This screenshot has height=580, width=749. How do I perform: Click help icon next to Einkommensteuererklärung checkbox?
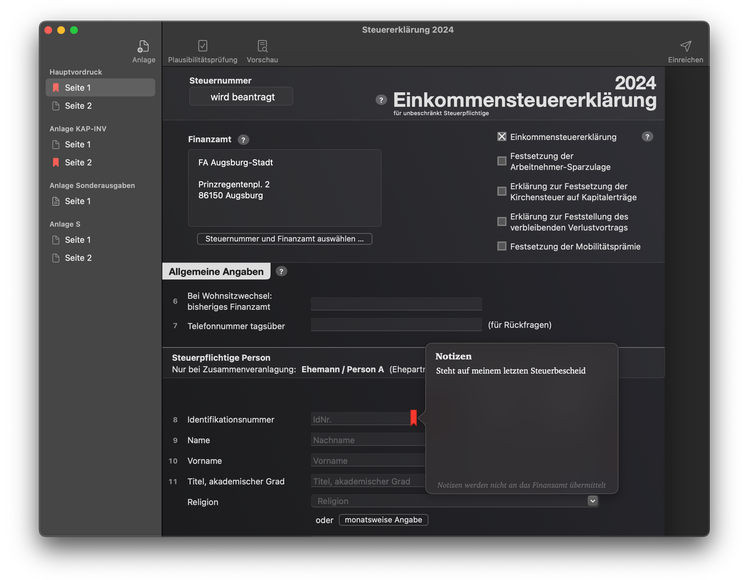(x=647, y=137)
